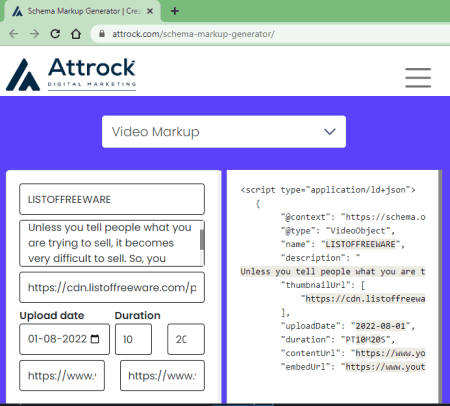Click the Upload date label
450x406 pixels.
(52, 315)
